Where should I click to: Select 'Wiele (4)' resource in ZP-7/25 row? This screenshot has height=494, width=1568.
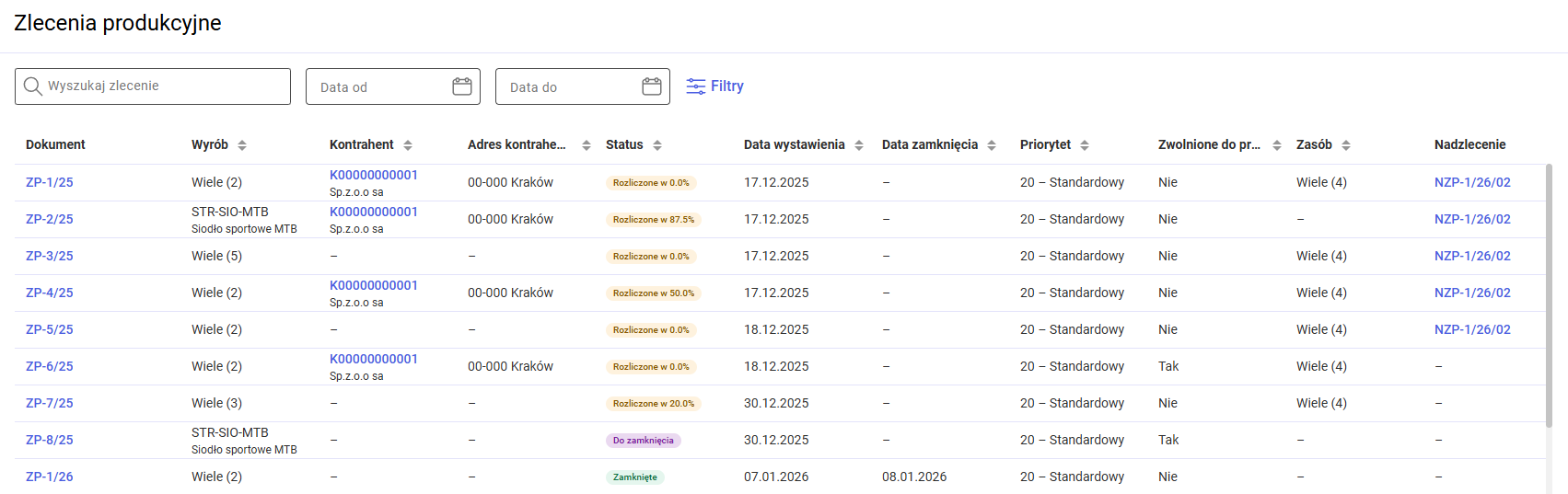tap(1321, 403)
